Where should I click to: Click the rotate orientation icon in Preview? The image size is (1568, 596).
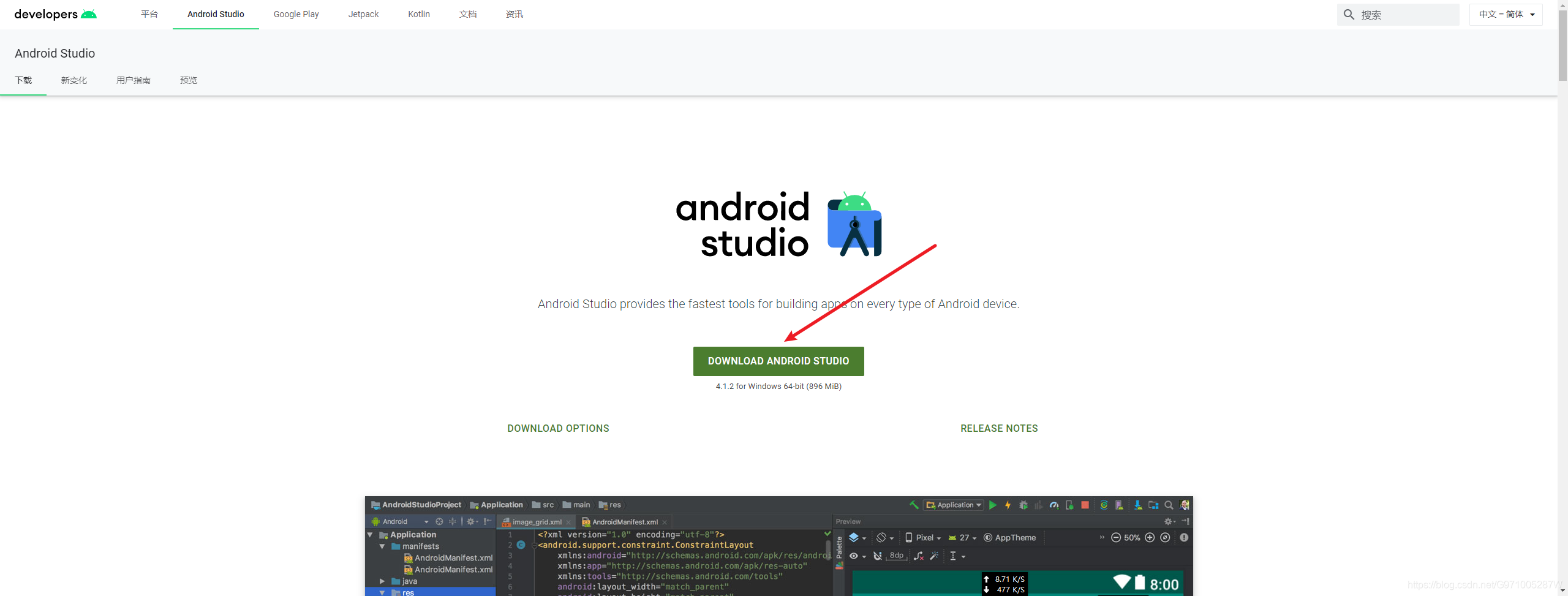(881, 537)
